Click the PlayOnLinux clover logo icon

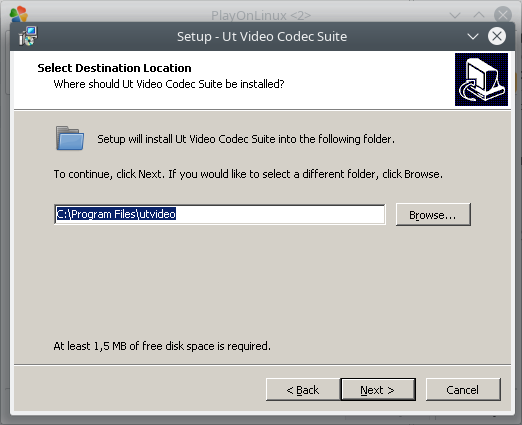pyautogui.click(x=19, y=14)
